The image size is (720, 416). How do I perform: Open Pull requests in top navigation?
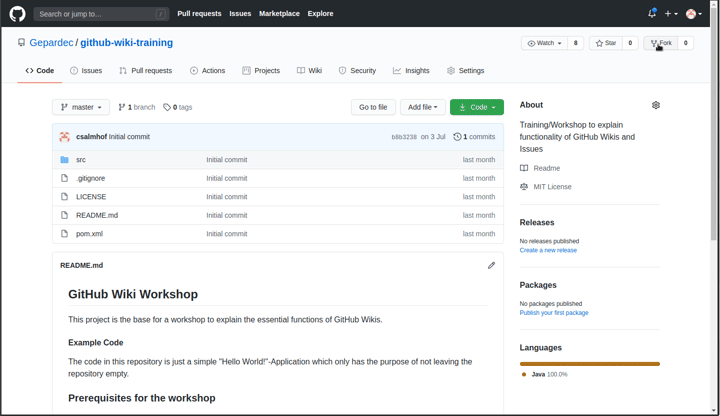pyautogui.click(x=199, y=14)
